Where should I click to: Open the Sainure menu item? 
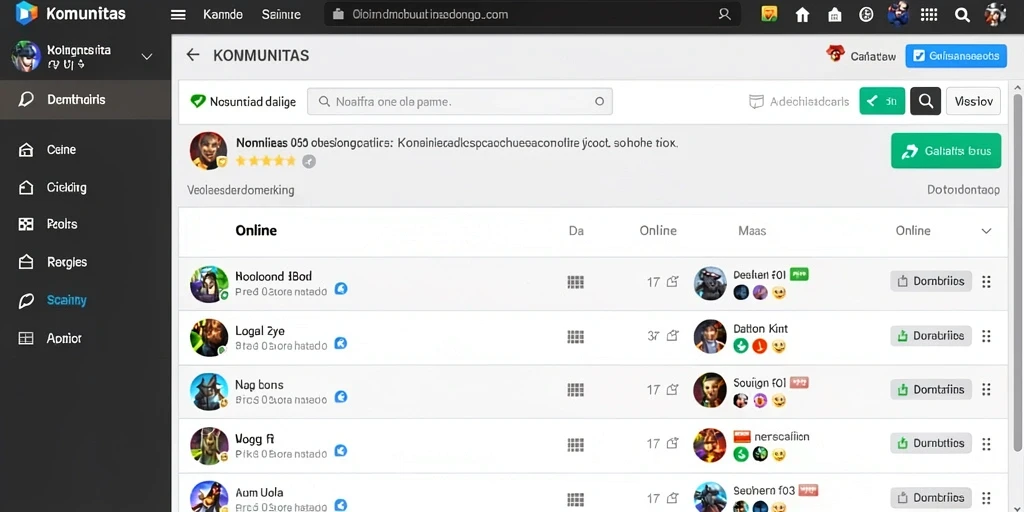[281, 14]
